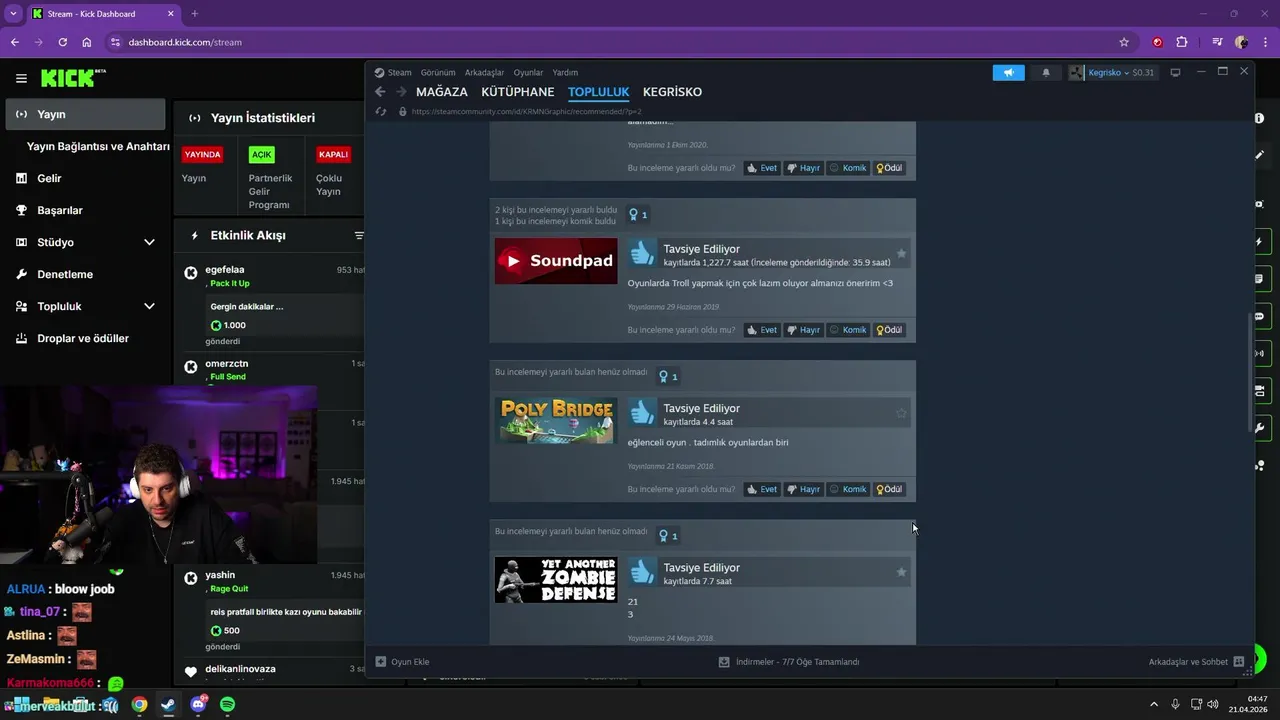Open the Etkinlik Akışı filter icon
Screen dimensions: 1280x720
[359, 235]
